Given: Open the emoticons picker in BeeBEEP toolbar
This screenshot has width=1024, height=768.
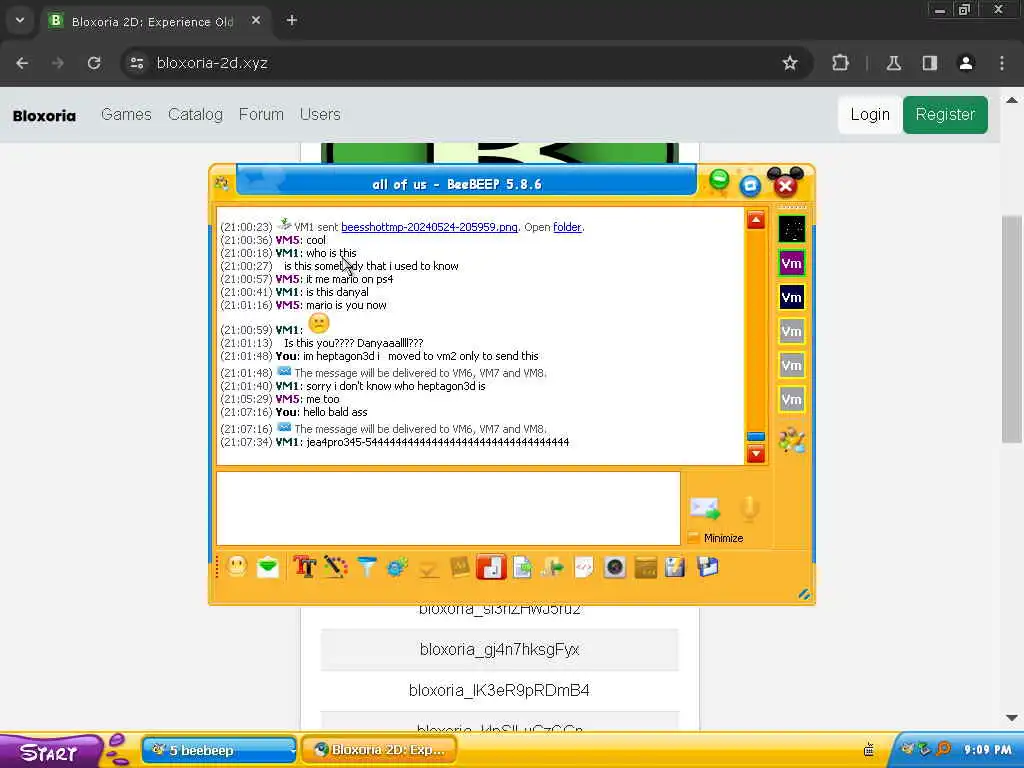Looking at the screenshot, I should click(x=237, y=566).
